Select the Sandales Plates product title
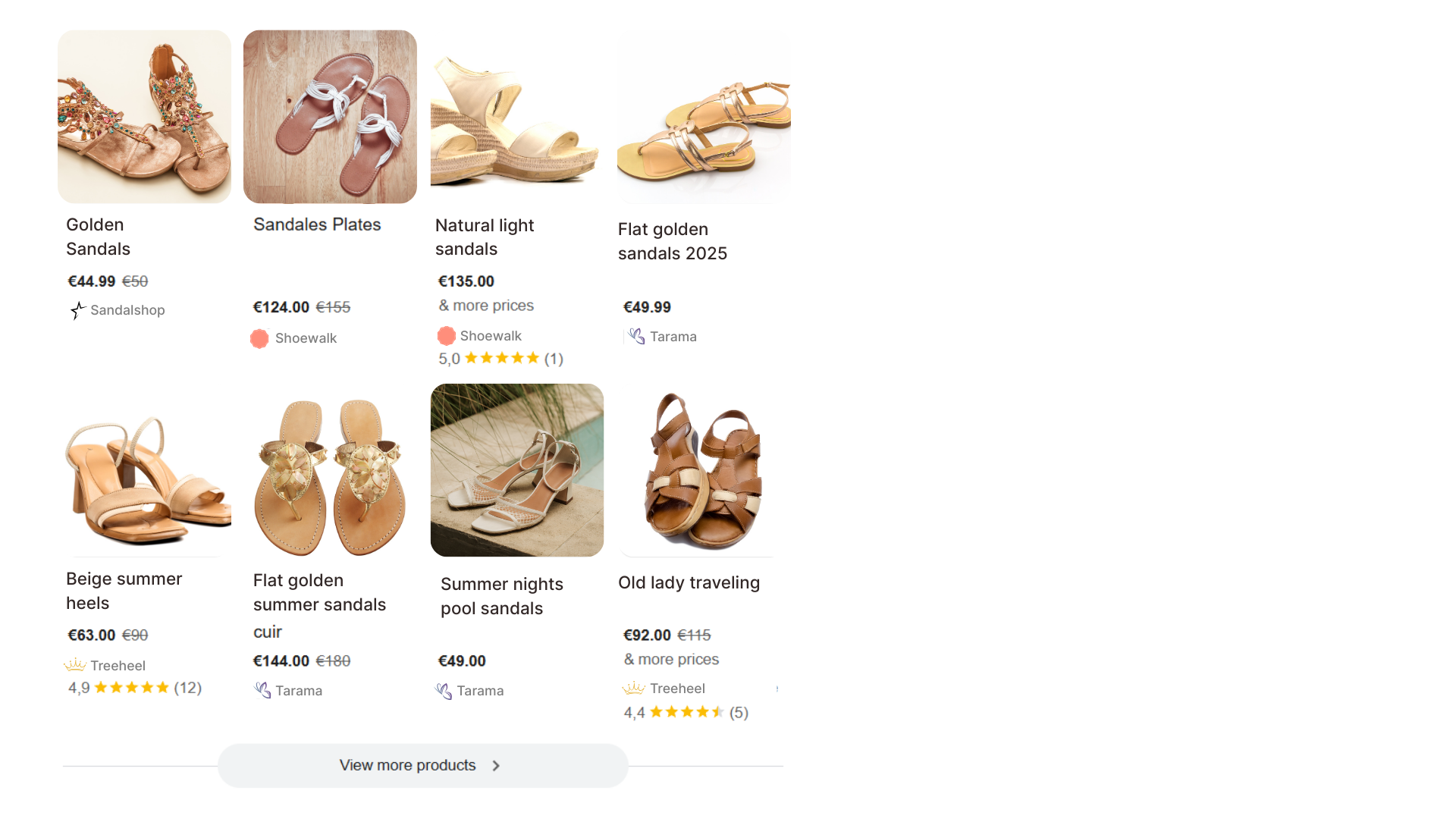Screen dimensions: 1456x819 pos(316,224)
